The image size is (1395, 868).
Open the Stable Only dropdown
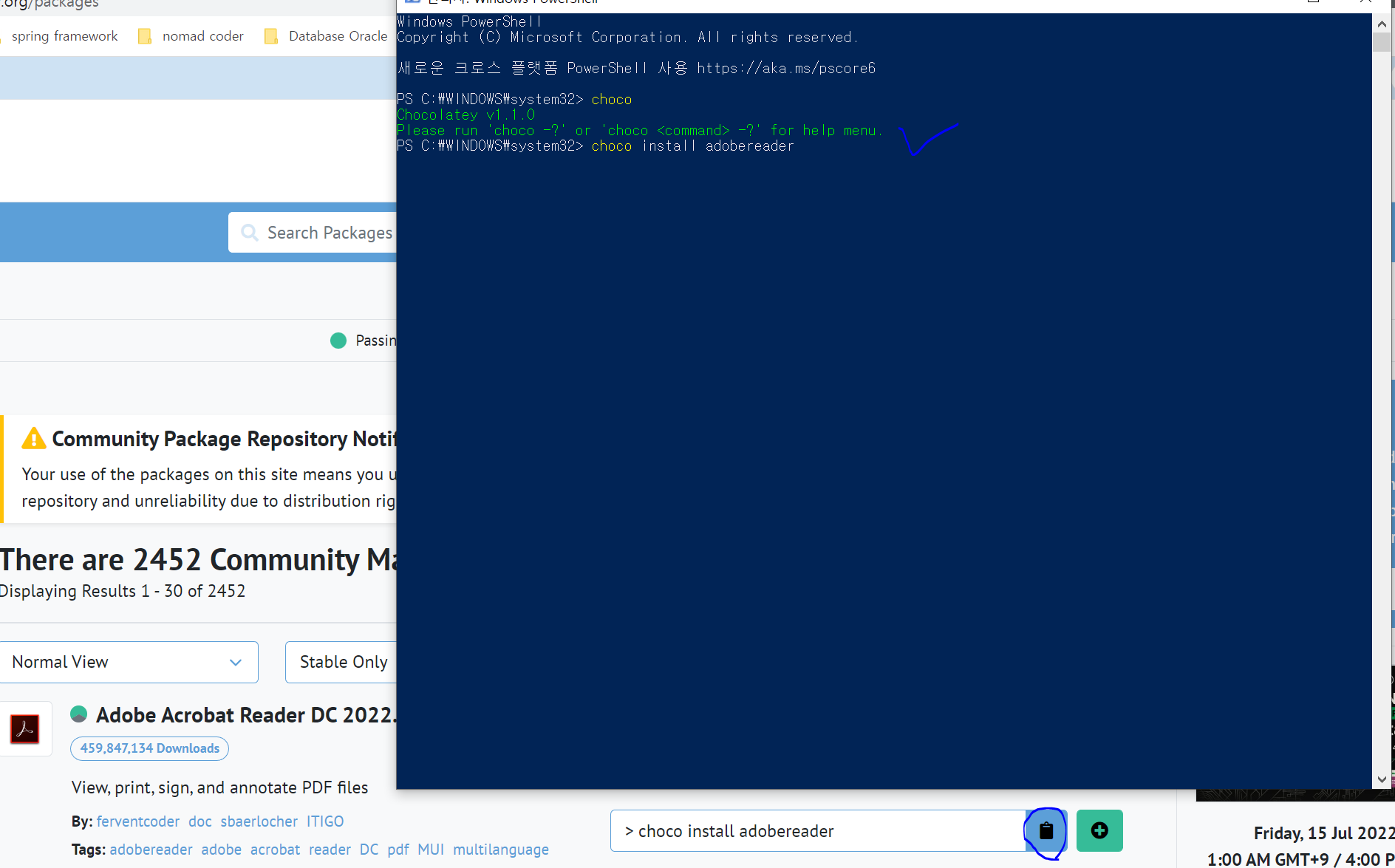341,662
